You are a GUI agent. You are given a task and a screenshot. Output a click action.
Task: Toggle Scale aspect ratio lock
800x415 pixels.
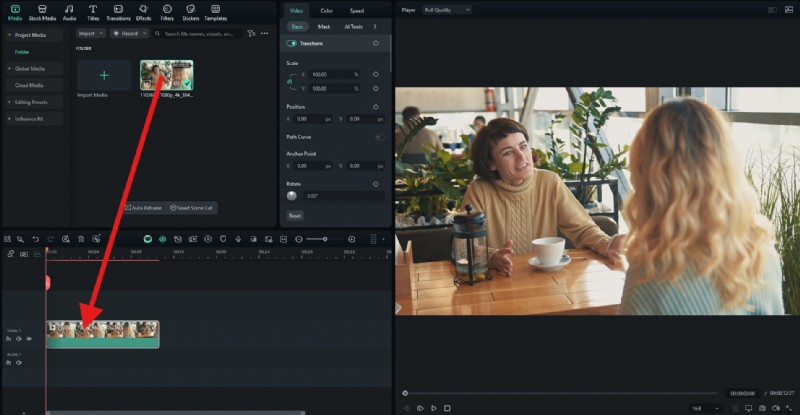[x=290, y=81]
